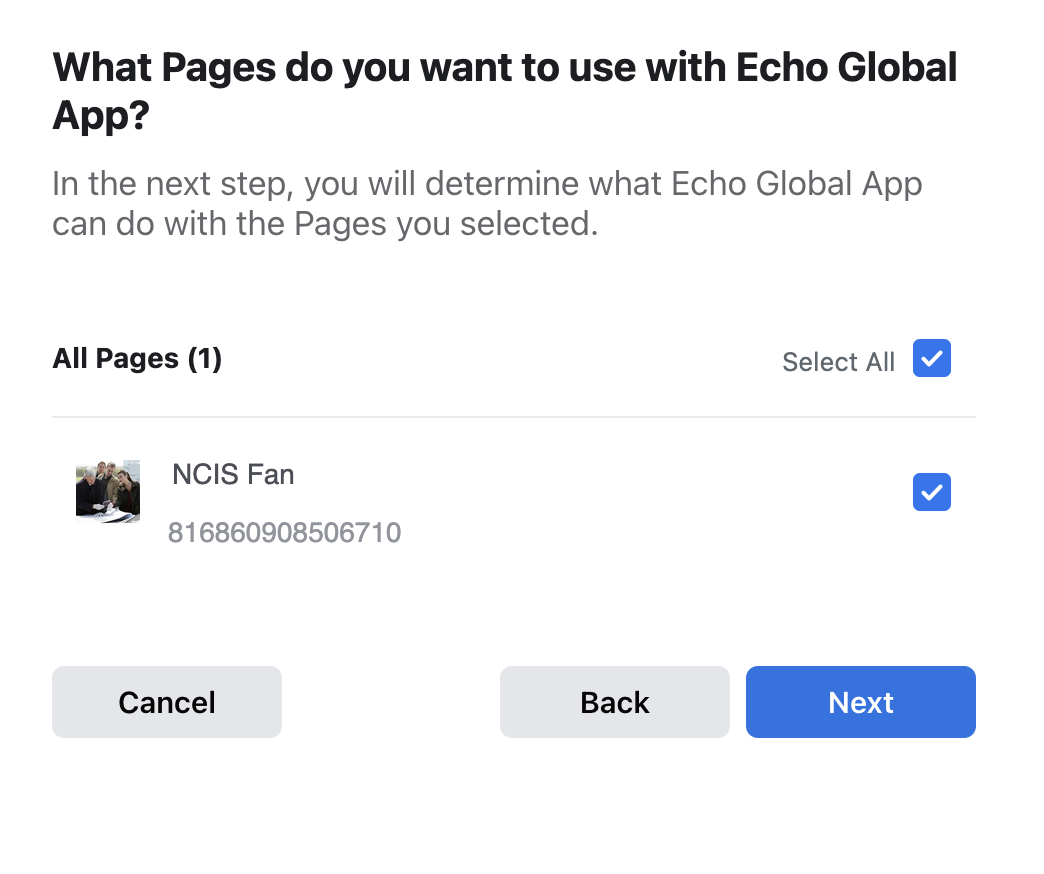Open the NCIS Fan profile thumbnail
1044x874 pixels.
coord(108,491)
